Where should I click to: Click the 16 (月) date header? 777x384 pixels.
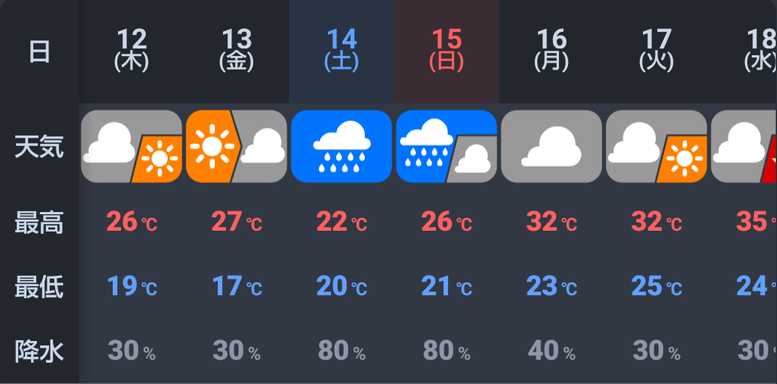pyautogui.click(x=552, y=51)
